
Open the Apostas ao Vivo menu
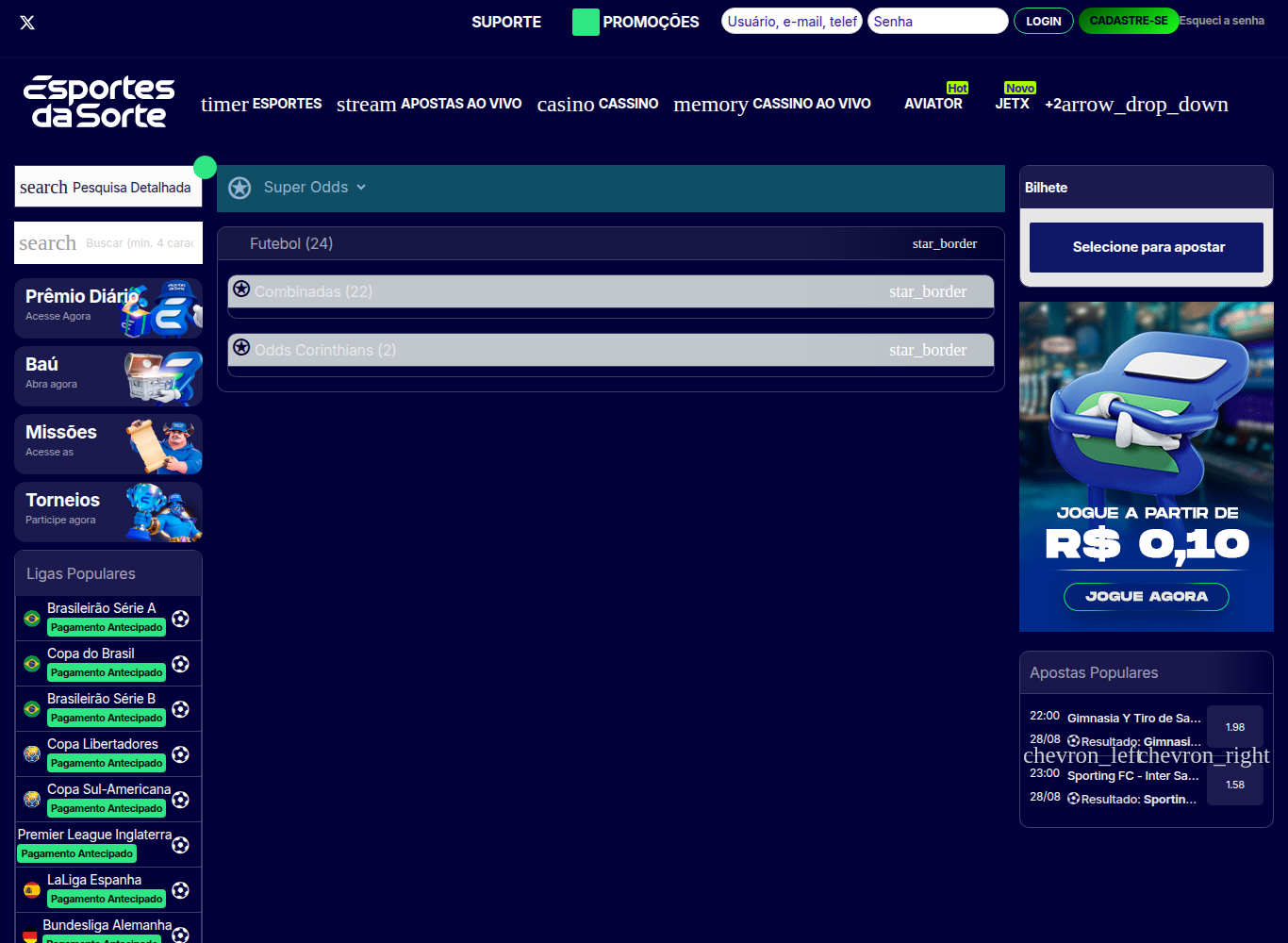tap(429, 104)
